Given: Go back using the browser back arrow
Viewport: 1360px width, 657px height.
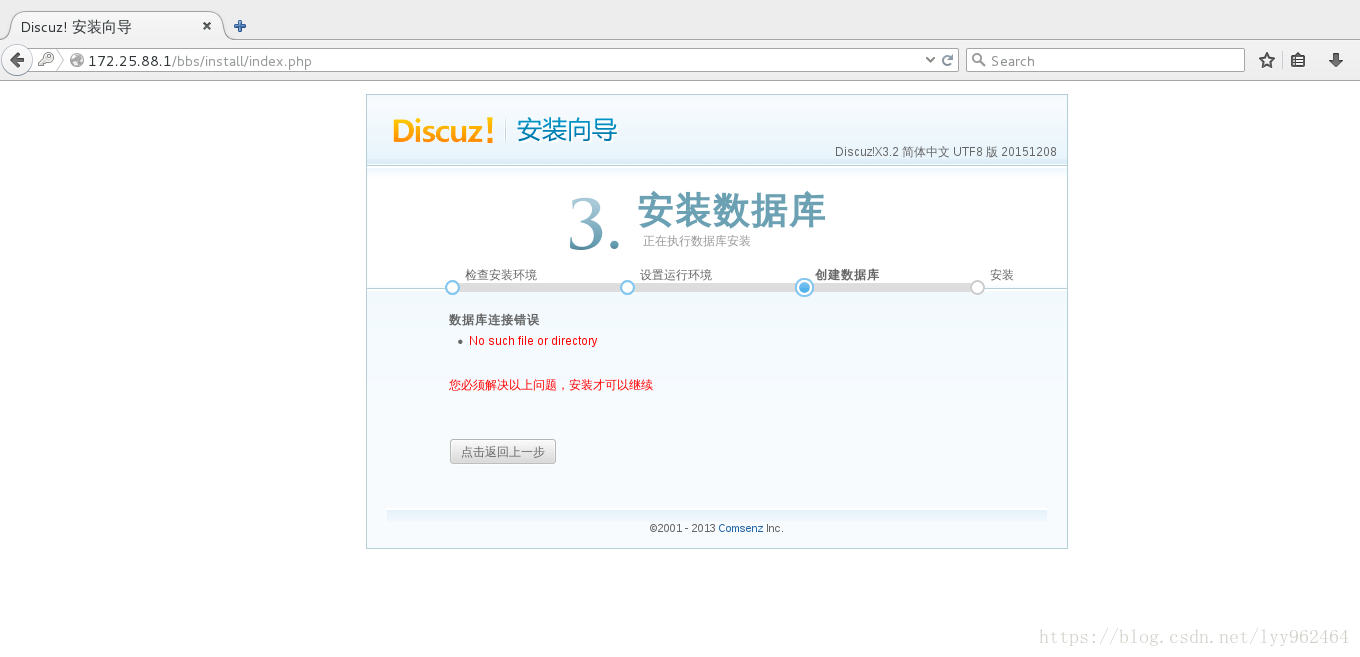Looking at the screenshot, I should (17, 60).
